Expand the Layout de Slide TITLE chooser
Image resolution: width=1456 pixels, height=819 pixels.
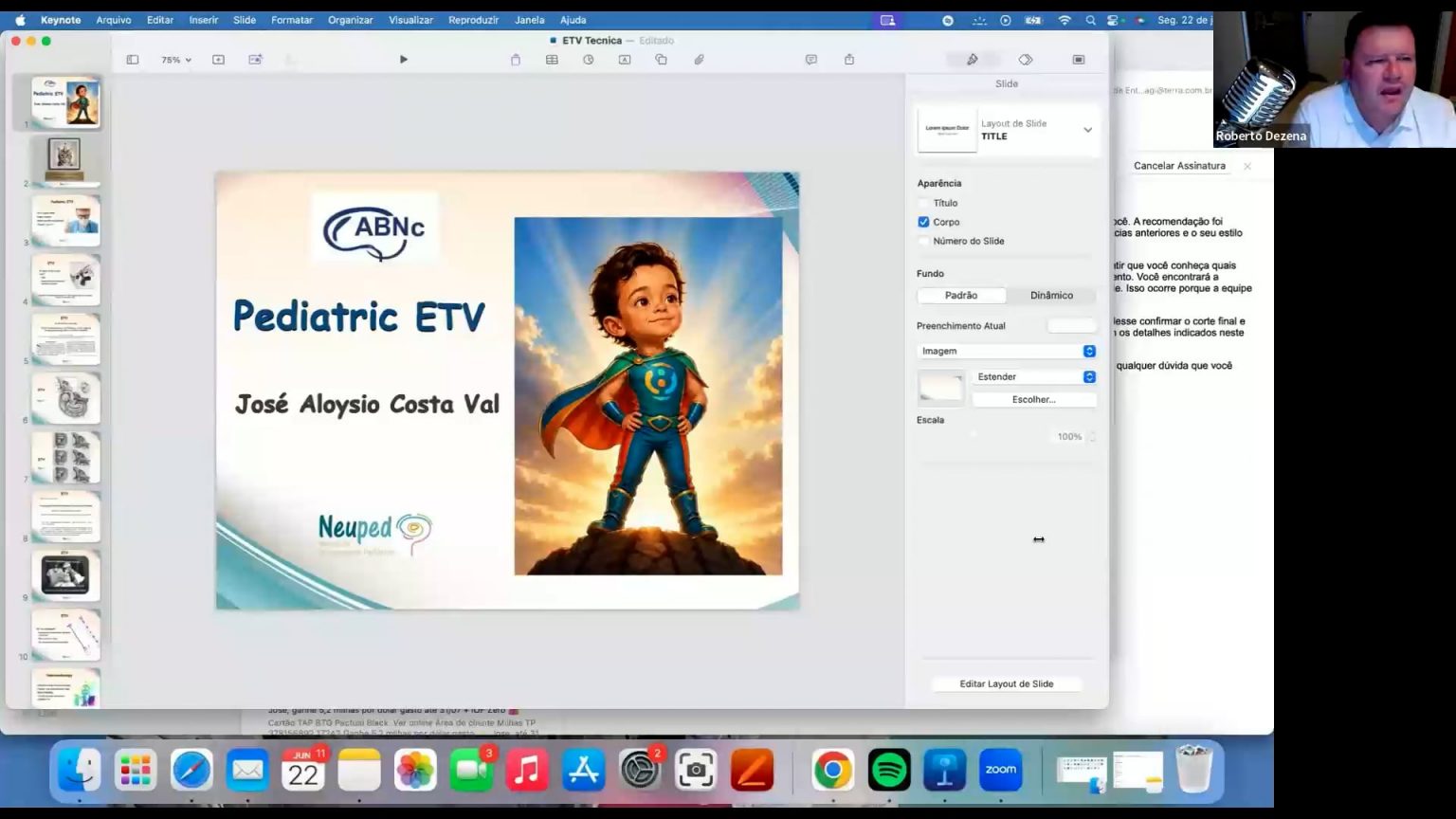pyautogui.click(x=1008, y=130)
